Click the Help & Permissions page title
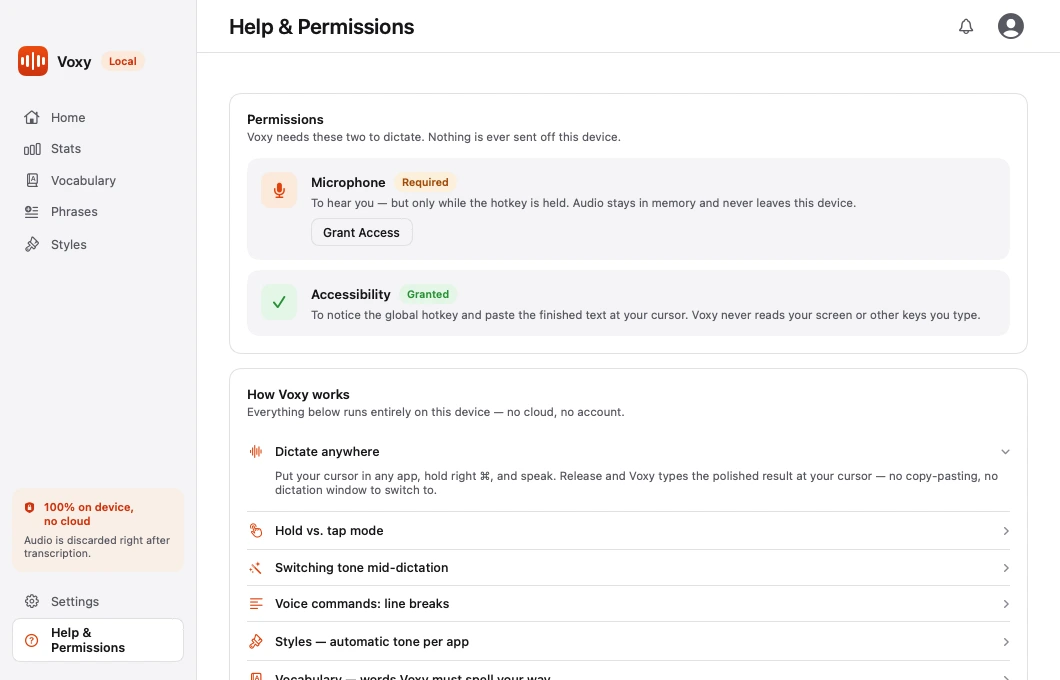Viewport: 1060px width, 680px height. click(322, 26)
